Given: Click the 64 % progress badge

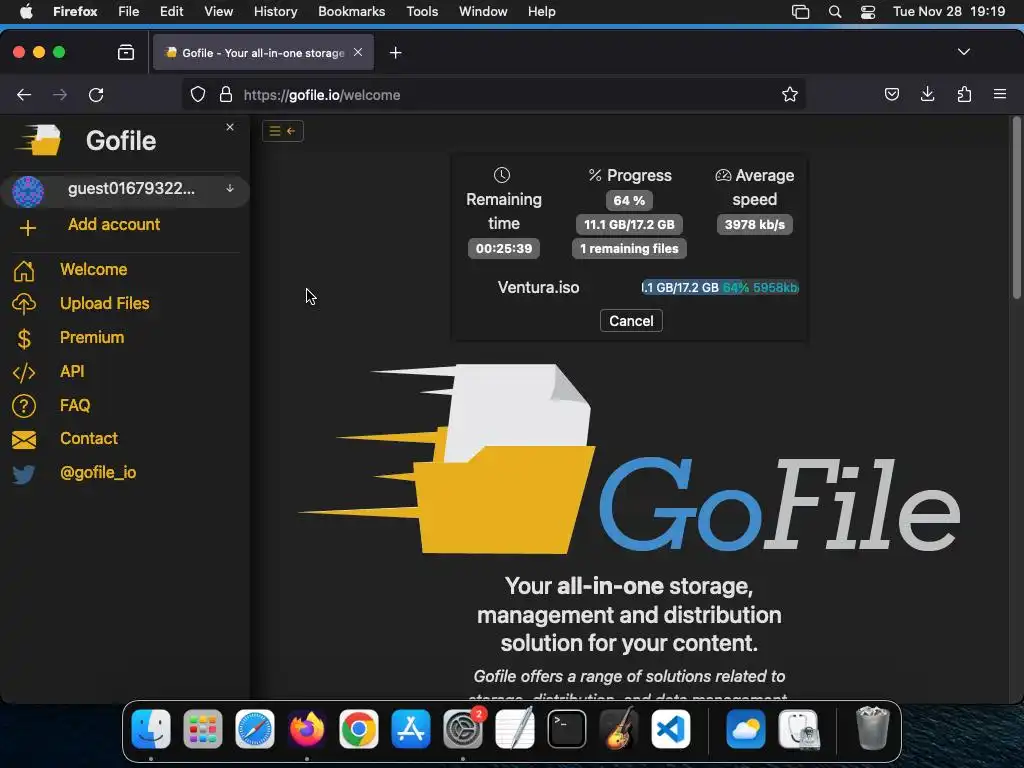Looking at the screenshot, I should click(629, 200).
